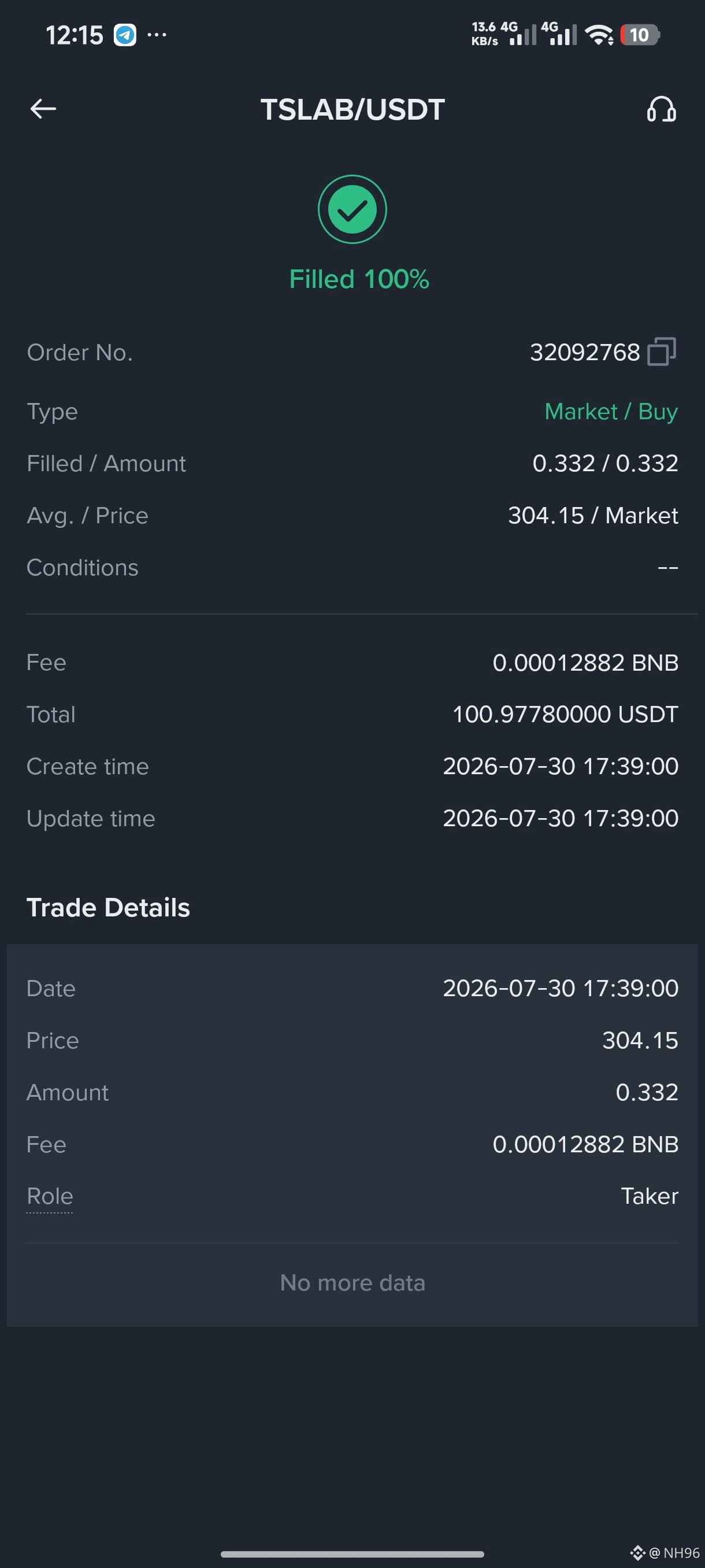Select the Filled 100% status text
Image resolution: width=705 pixels, height=1568 pixels.
[359, 279]
